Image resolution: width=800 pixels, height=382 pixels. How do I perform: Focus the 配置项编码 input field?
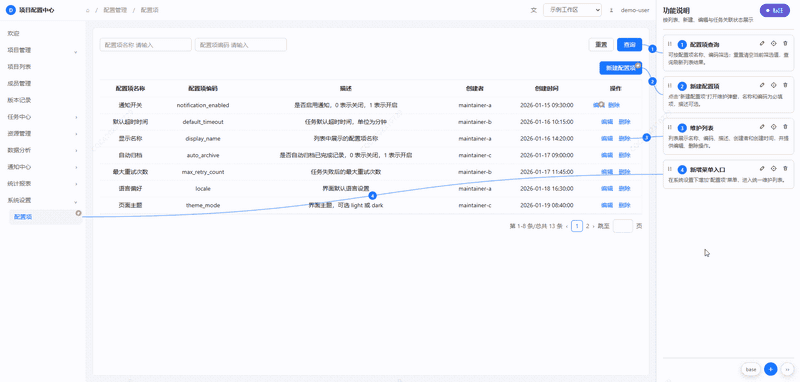pos(241,45)
